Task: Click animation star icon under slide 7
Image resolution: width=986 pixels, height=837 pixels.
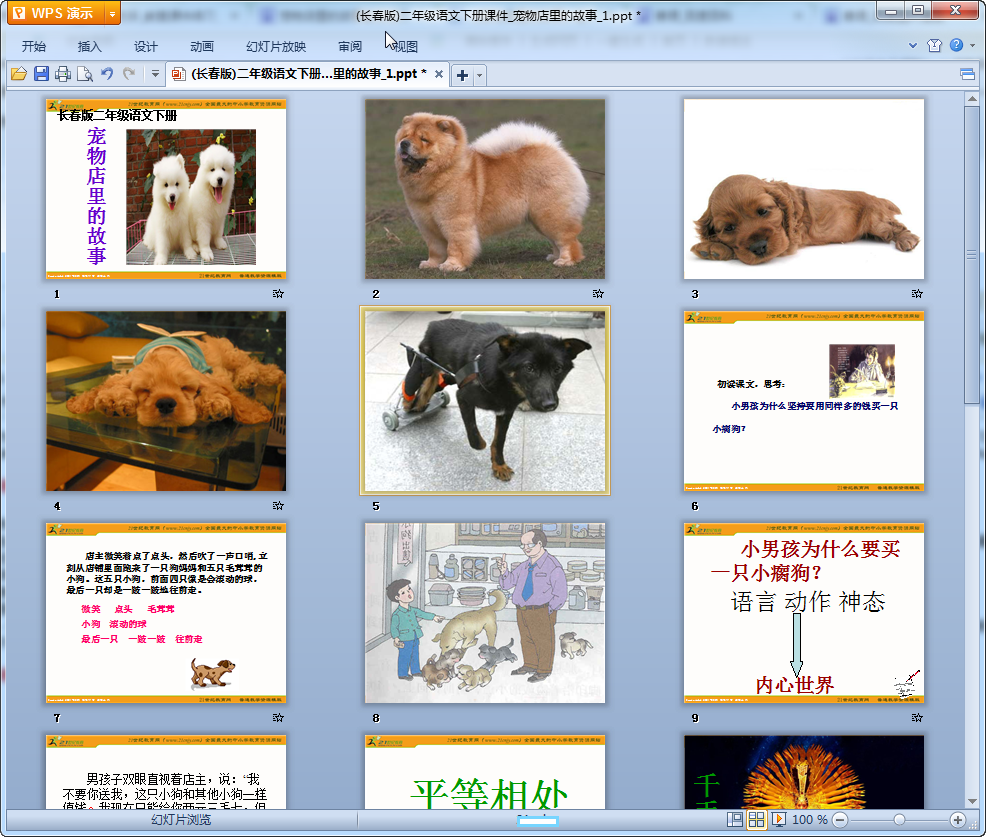Action: [279, 718]
